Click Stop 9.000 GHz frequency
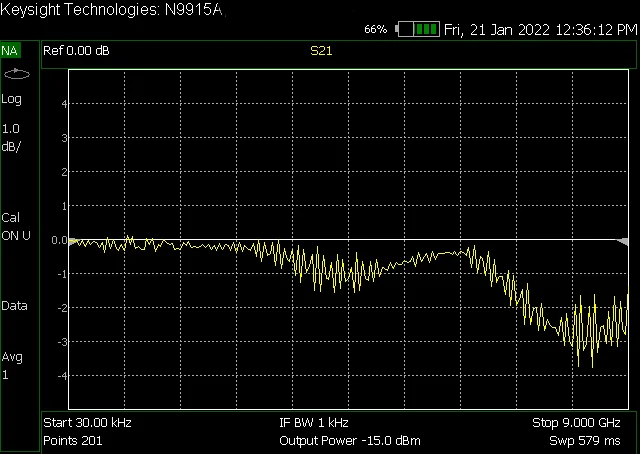The height and width of the screenshot is (454, 640). (576, 423)
